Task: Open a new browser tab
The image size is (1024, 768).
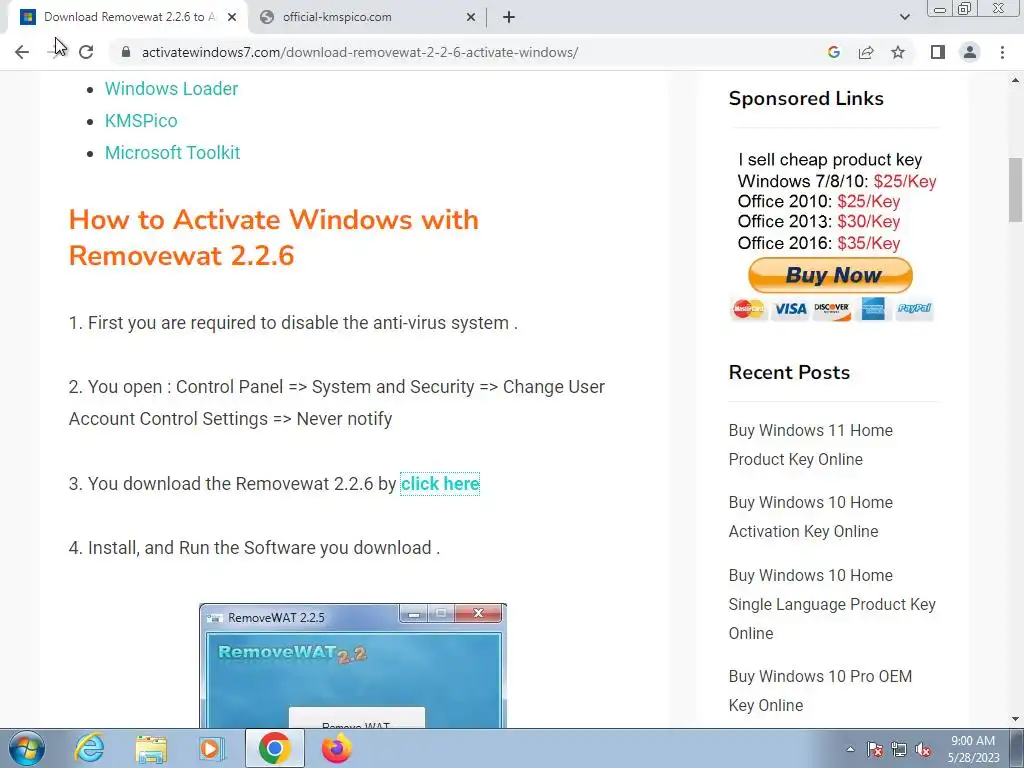Action: (509, 18)
